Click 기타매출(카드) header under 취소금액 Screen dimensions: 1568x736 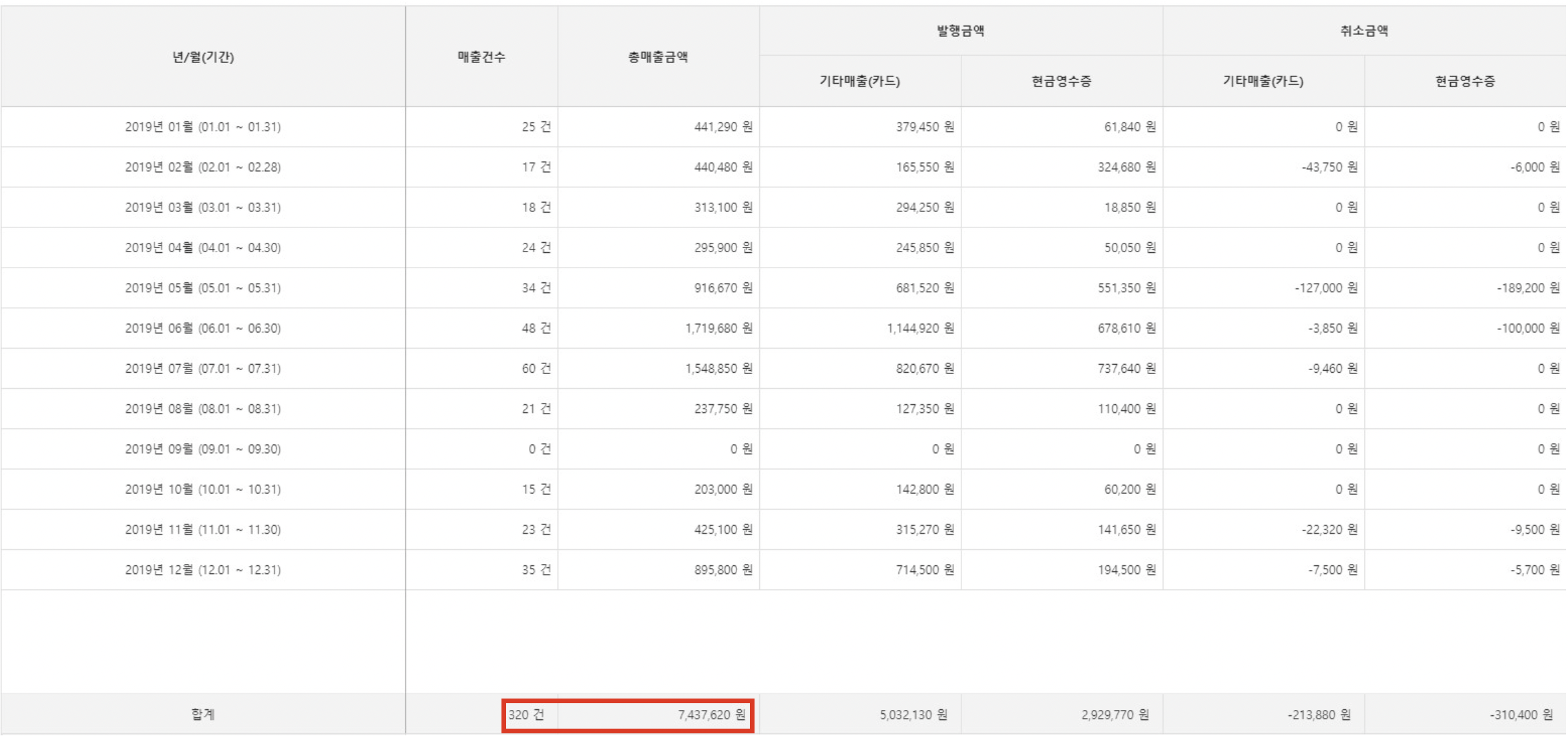[x=1263, y=81]
